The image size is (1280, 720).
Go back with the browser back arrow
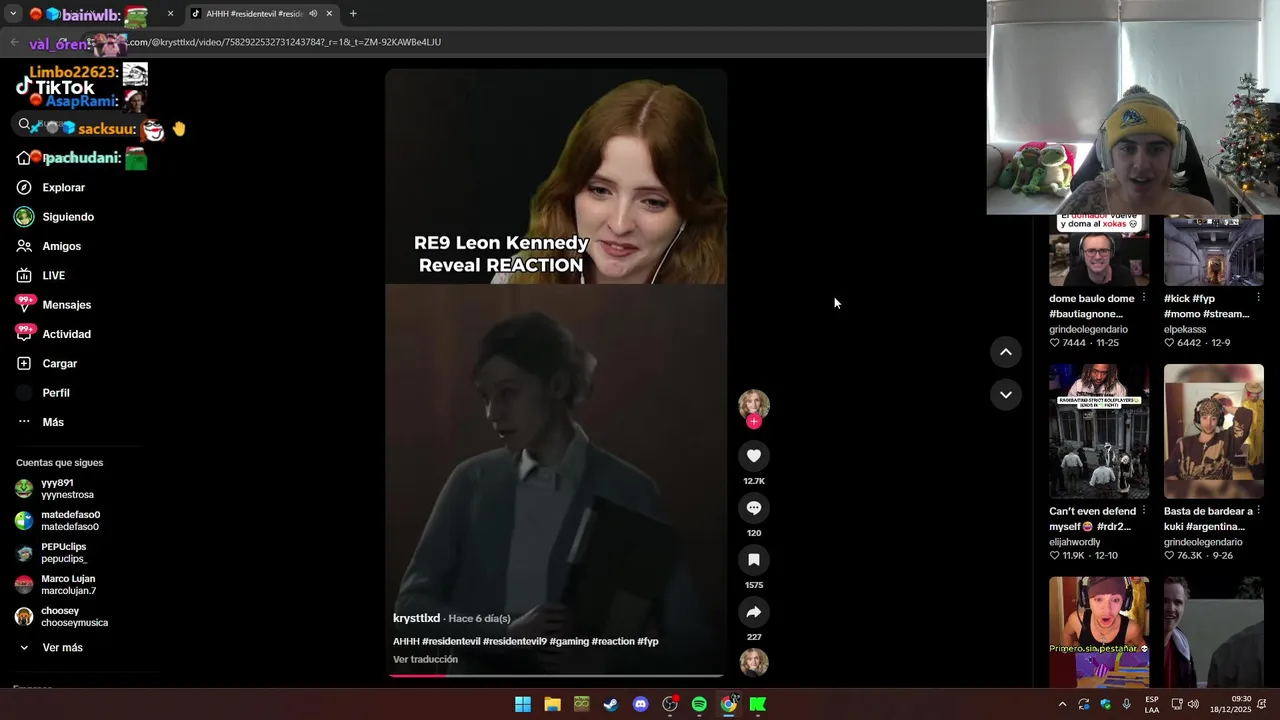tap(14, 42)
